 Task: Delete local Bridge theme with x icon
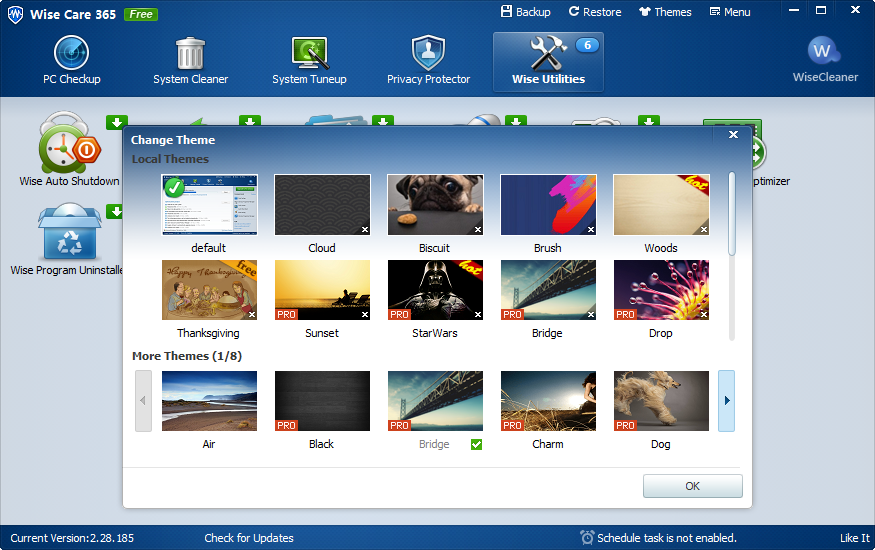(590, 315)
